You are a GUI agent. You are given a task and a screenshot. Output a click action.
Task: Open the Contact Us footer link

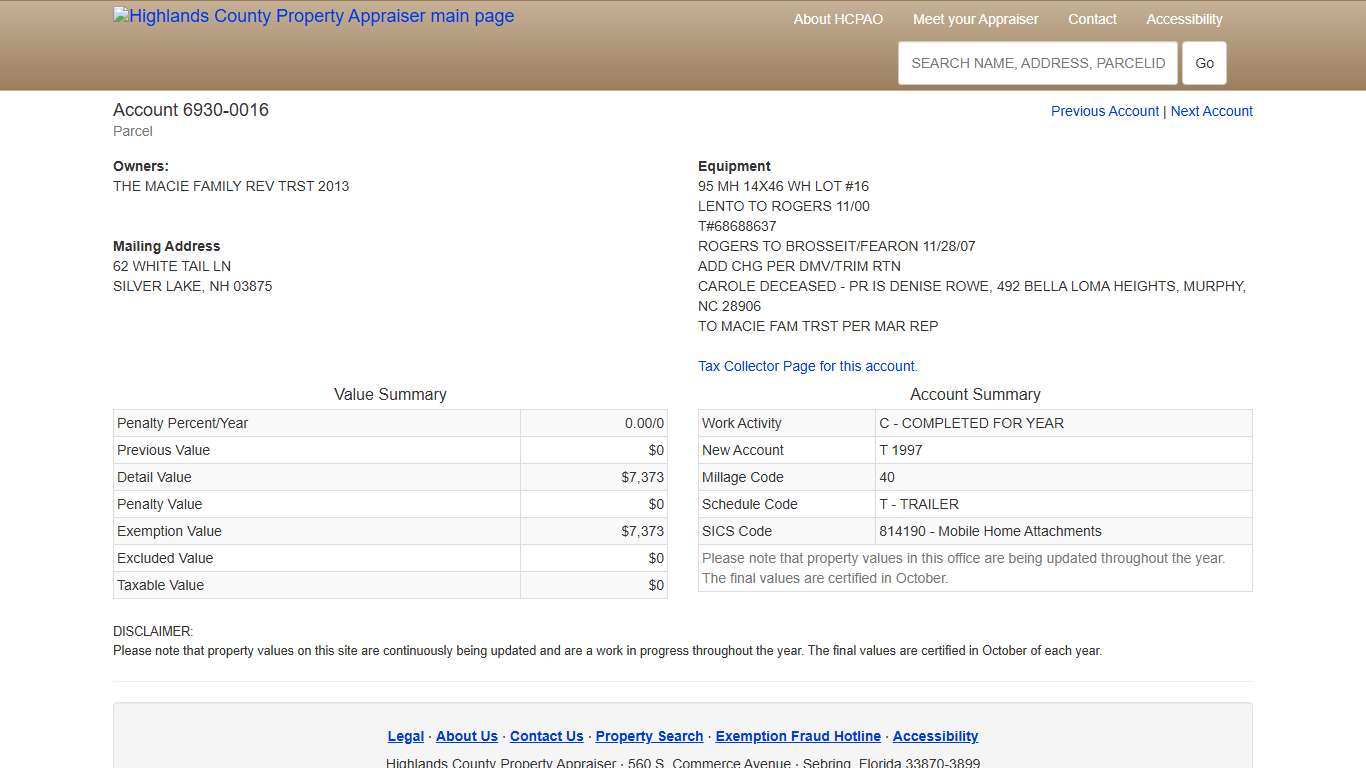546,736
